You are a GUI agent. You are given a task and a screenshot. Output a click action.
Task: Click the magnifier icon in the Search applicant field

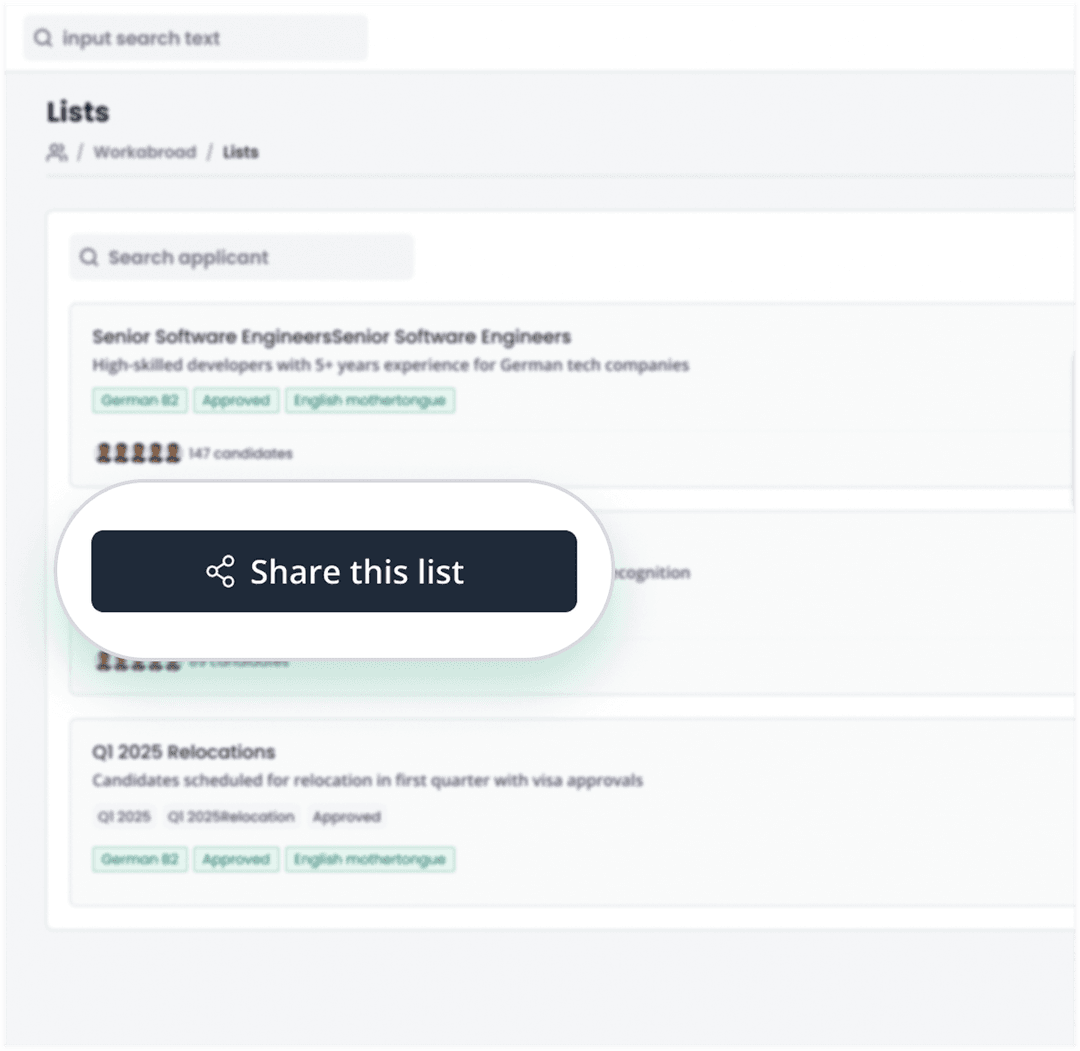click(89, 257)
